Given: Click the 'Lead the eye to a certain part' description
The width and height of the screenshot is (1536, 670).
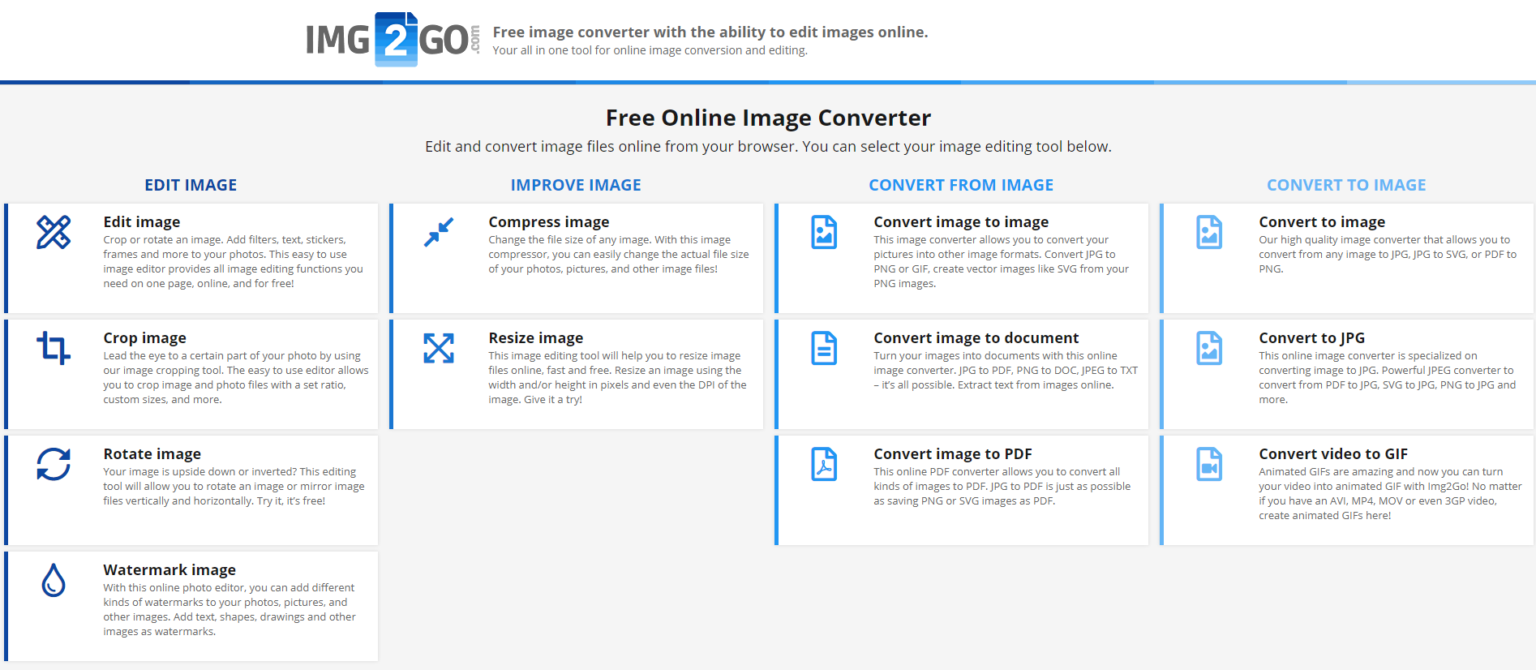Looking at the screenshot, I should tap(236, 378).
